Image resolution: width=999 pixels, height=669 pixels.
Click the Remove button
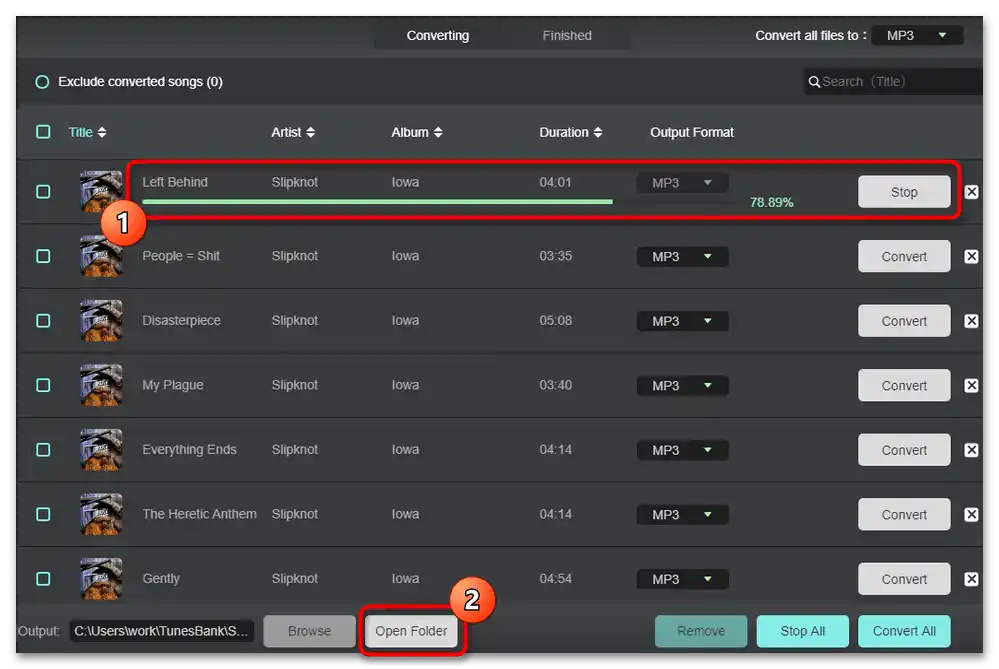[x=701, y=631]
